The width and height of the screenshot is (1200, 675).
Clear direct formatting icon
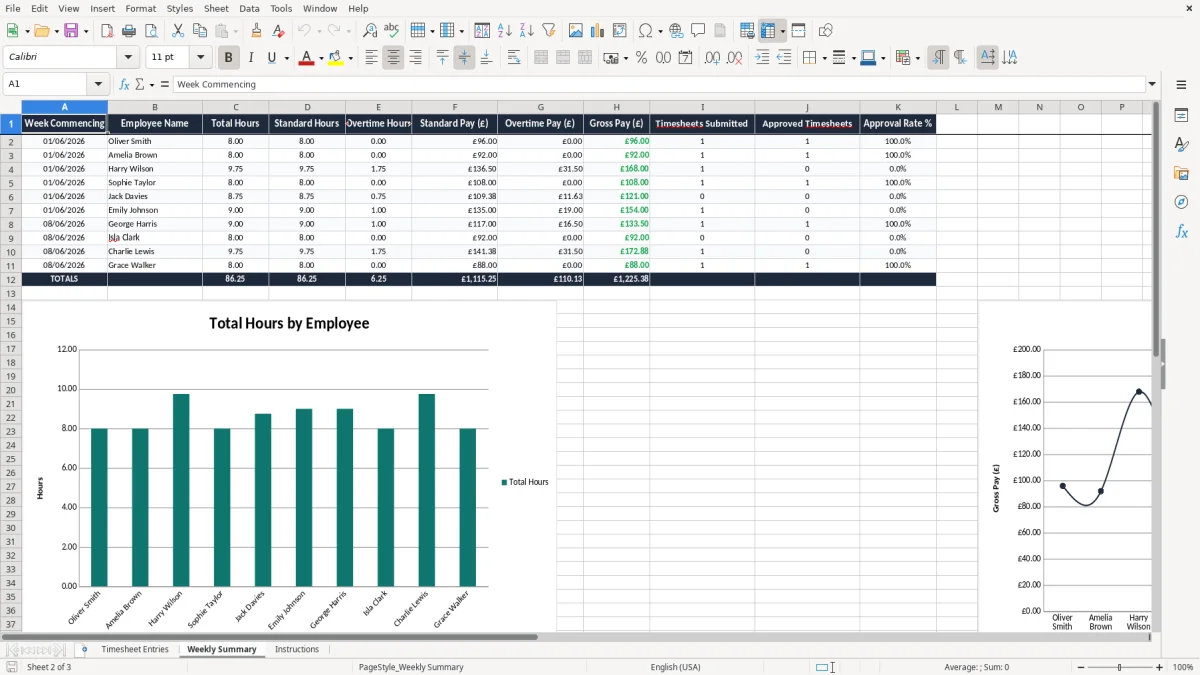278,31
